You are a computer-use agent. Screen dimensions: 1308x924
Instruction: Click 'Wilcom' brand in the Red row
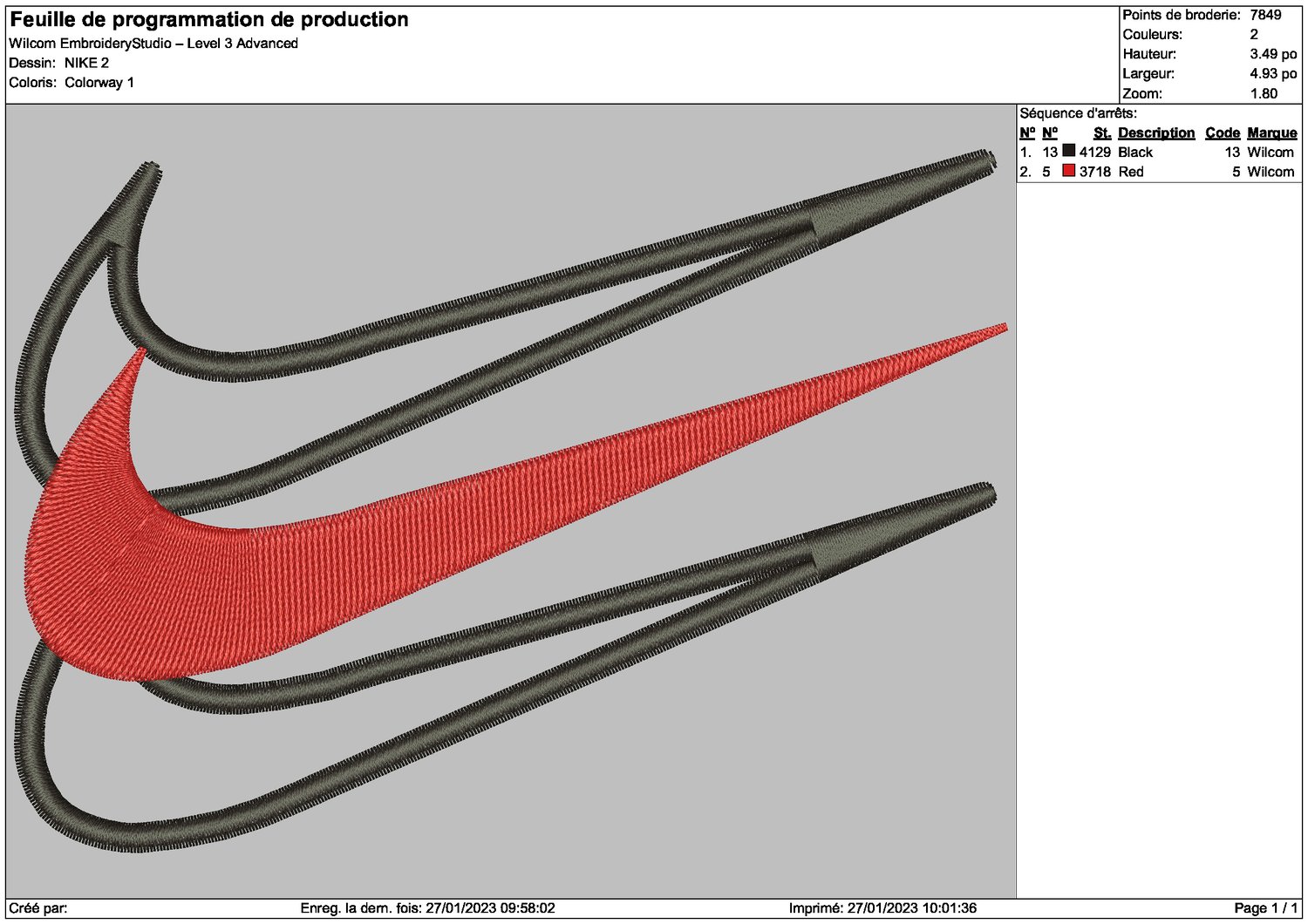[x=1271, y=172]
